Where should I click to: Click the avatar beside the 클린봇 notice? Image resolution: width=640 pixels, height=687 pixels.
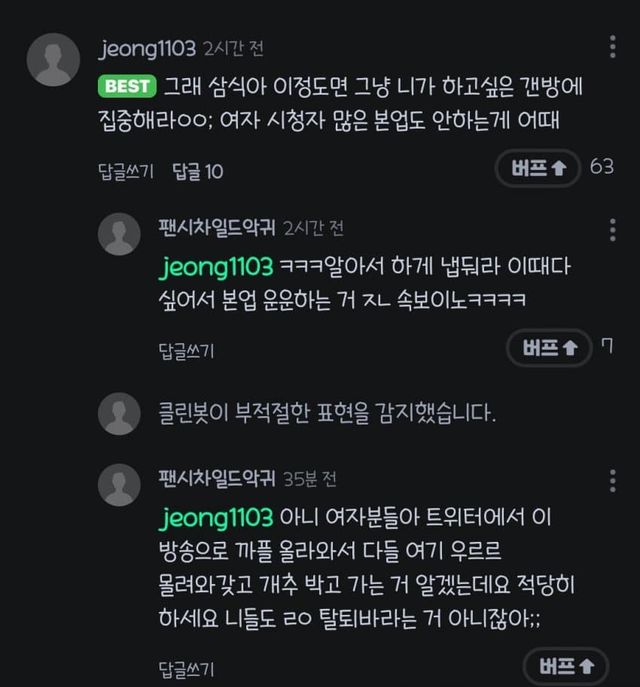click(x=119, y=412)
